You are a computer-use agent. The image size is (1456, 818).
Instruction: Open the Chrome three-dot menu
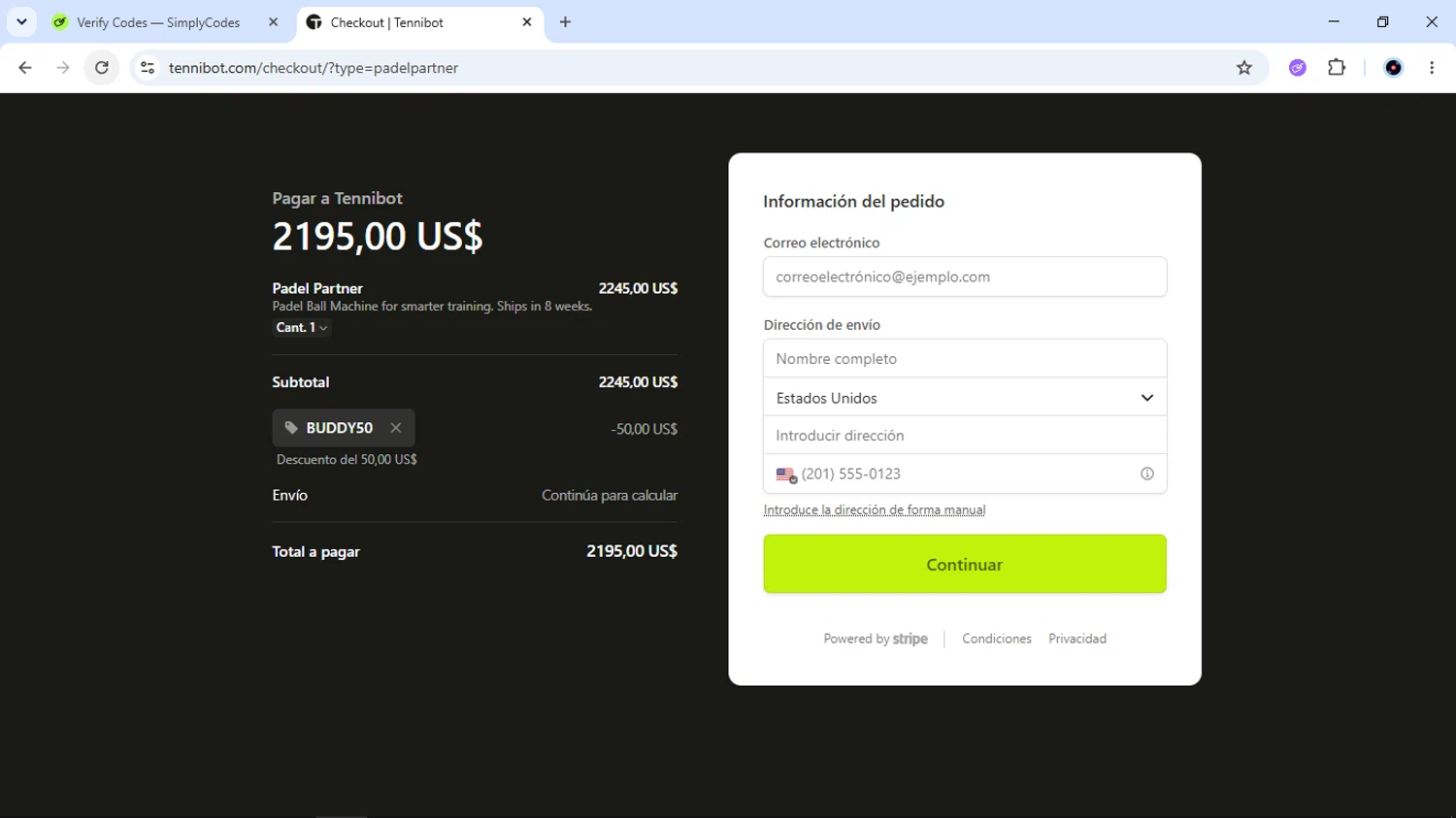(1432, 68)
